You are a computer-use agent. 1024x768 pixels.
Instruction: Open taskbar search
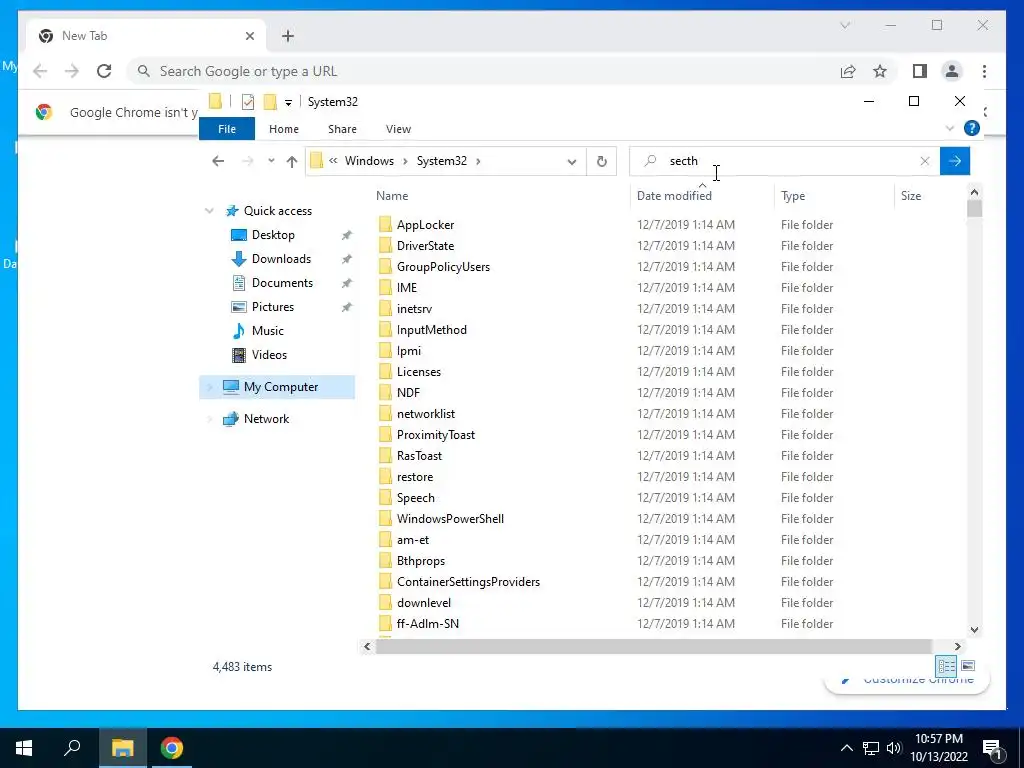(x=72, y=748)
